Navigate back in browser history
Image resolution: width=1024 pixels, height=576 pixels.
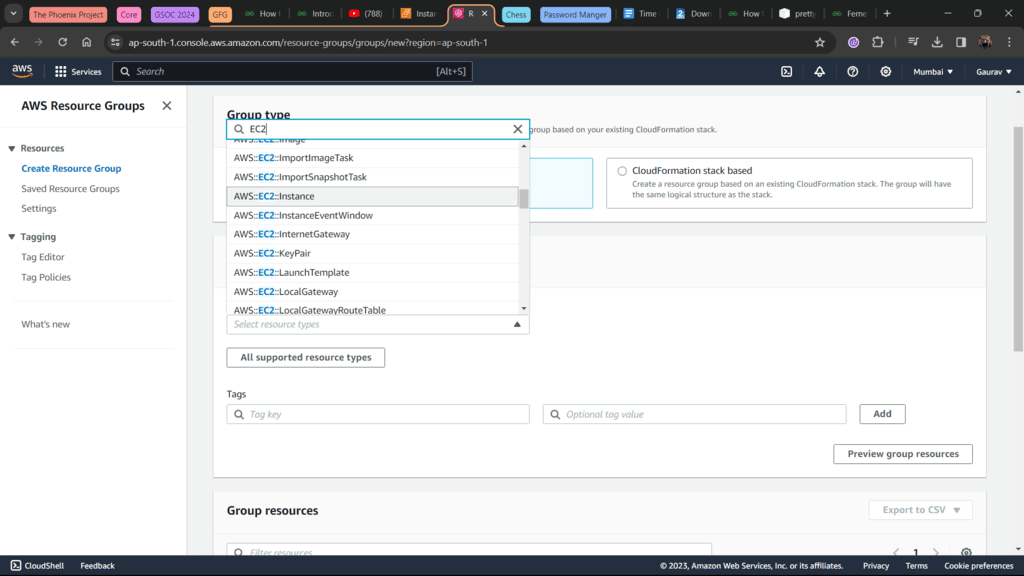click(14, 42)
